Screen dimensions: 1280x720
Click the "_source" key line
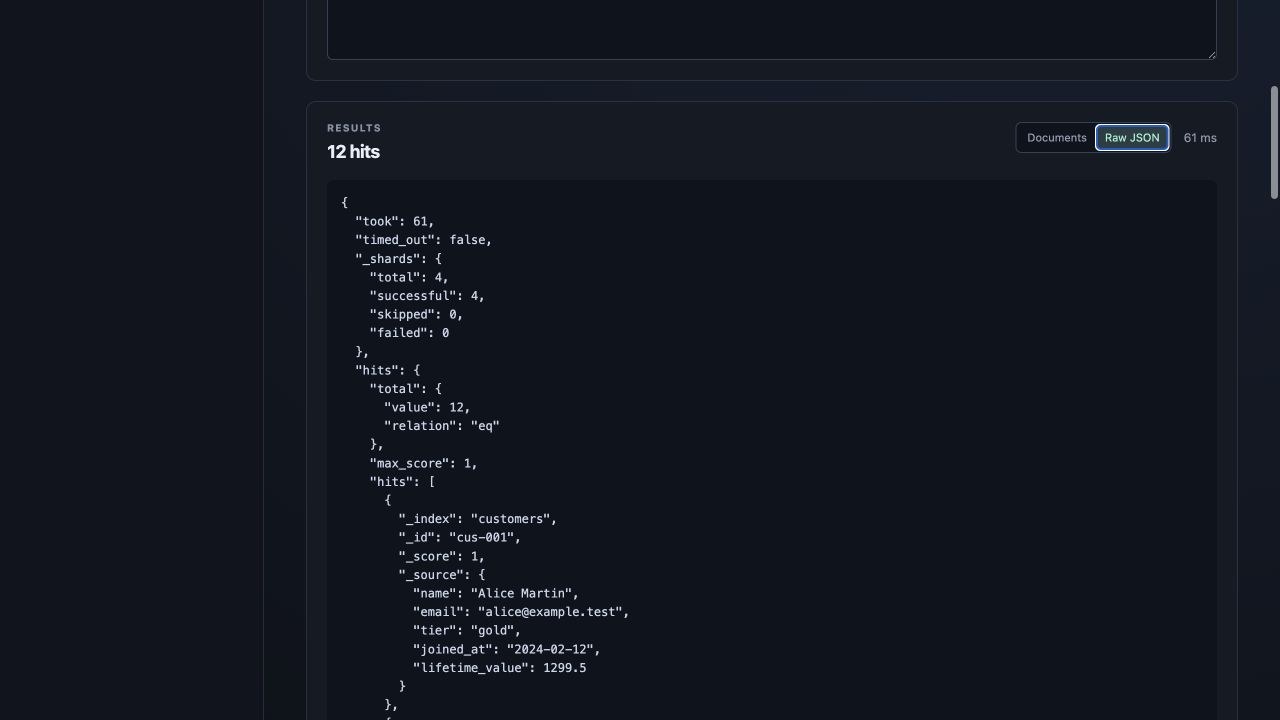[x=442, y=575]
